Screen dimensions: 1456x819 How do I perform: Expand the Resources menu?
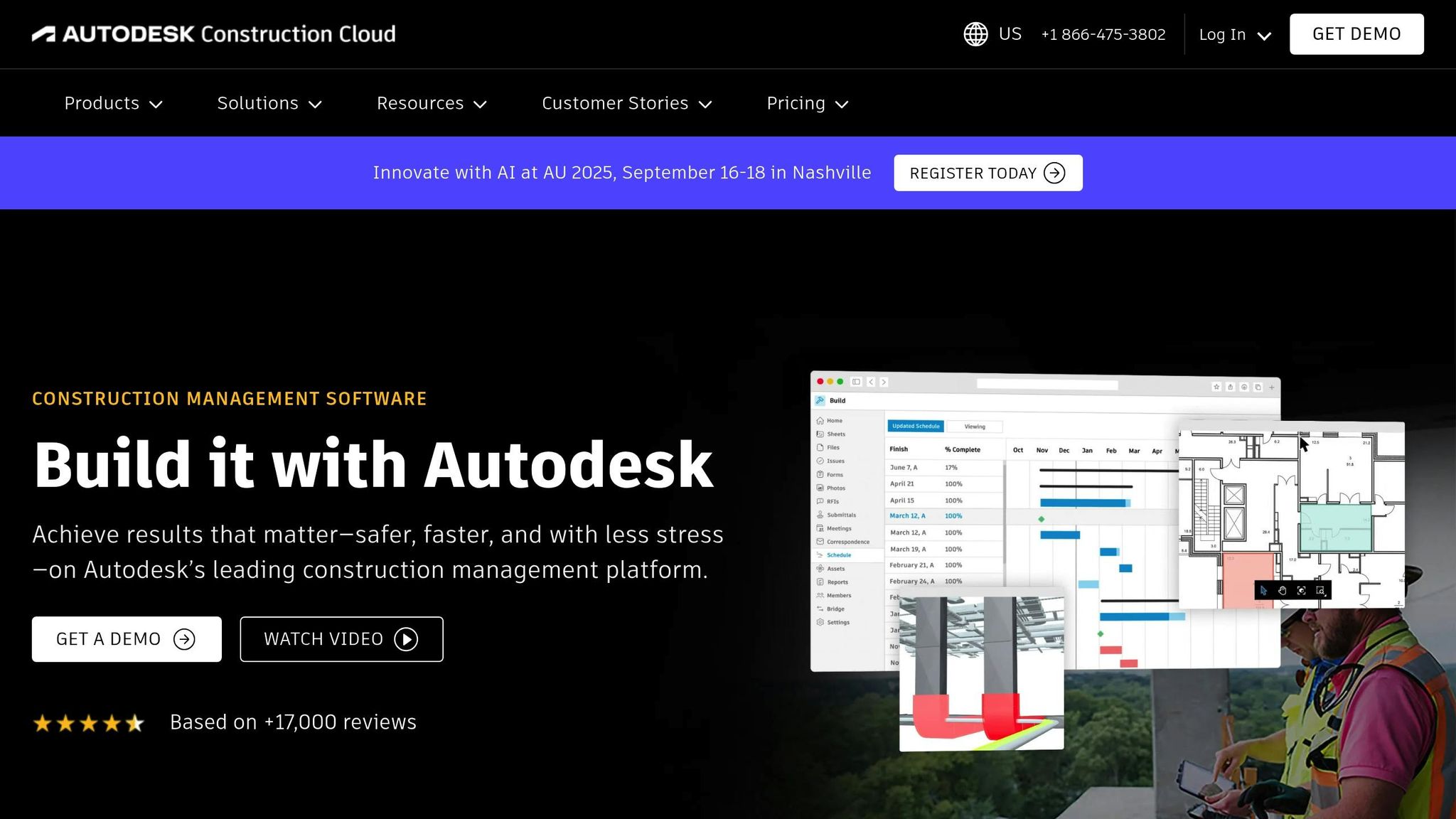coord(432,103)
